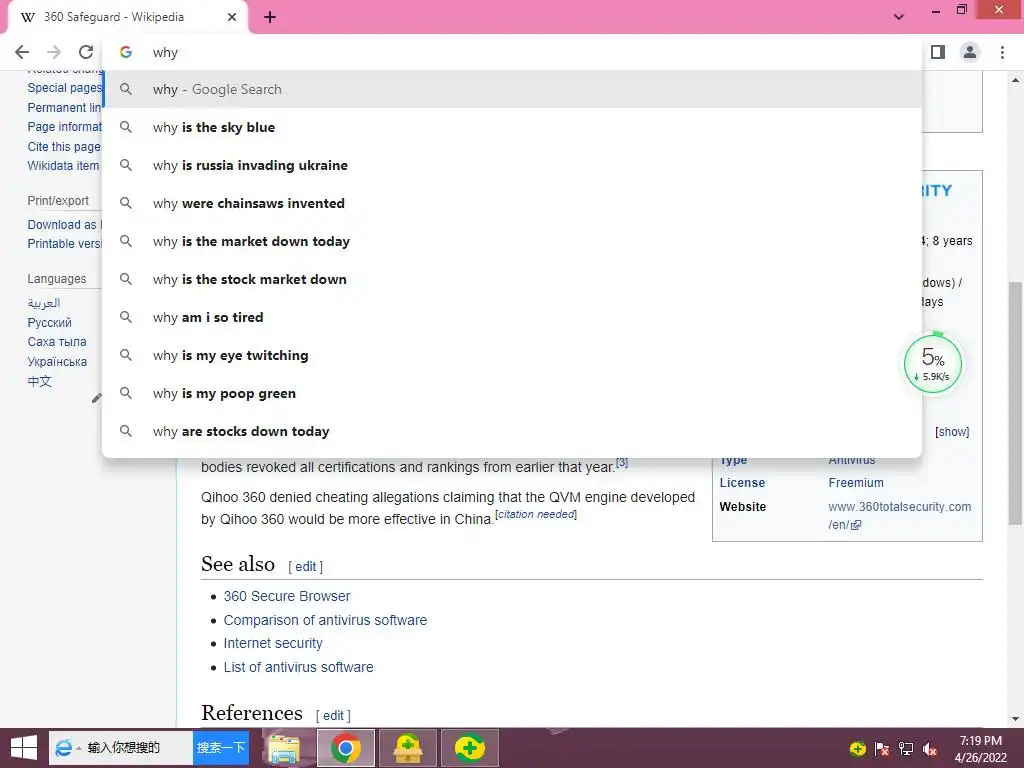Open Permanent link in sidebar

(65, 107)
